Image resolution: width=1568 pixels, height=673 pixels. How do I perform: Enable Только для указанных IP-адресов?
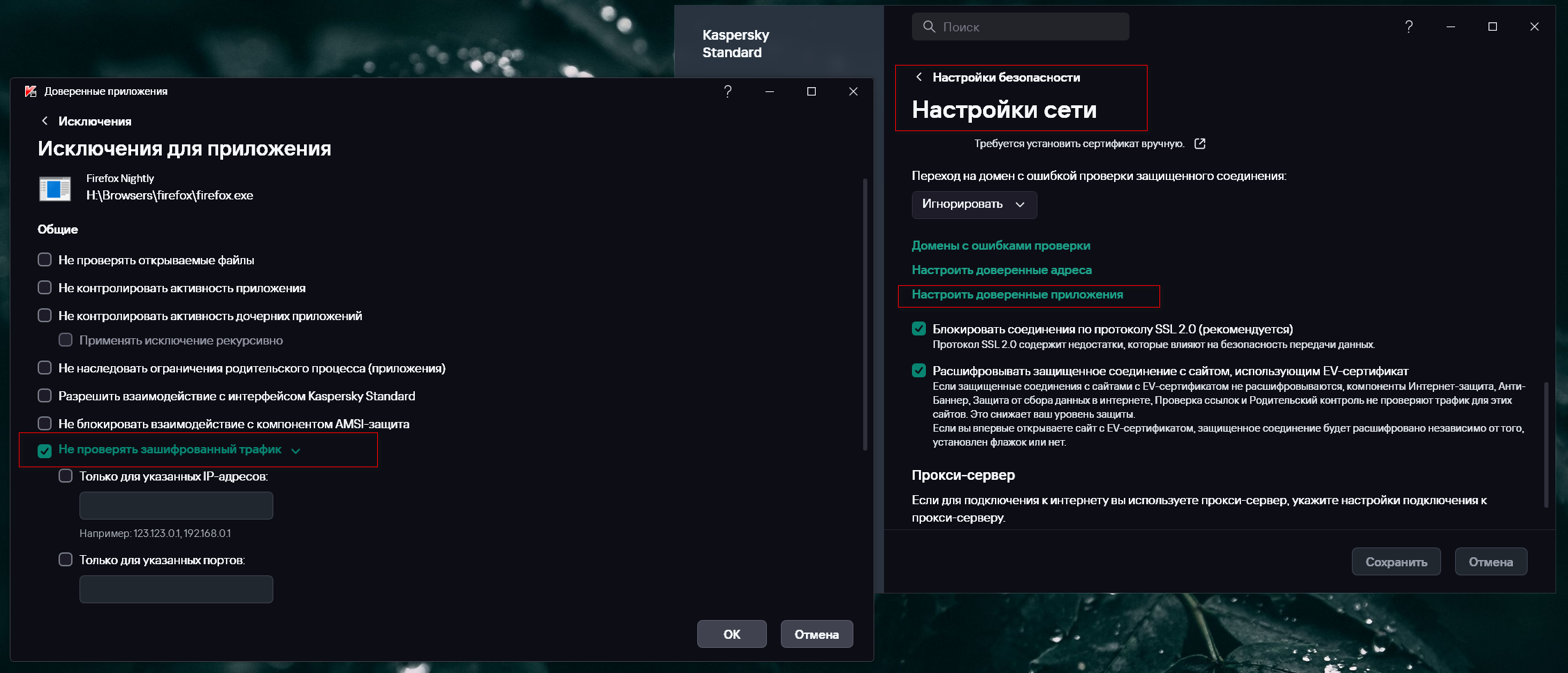click(x=66, y=476)
